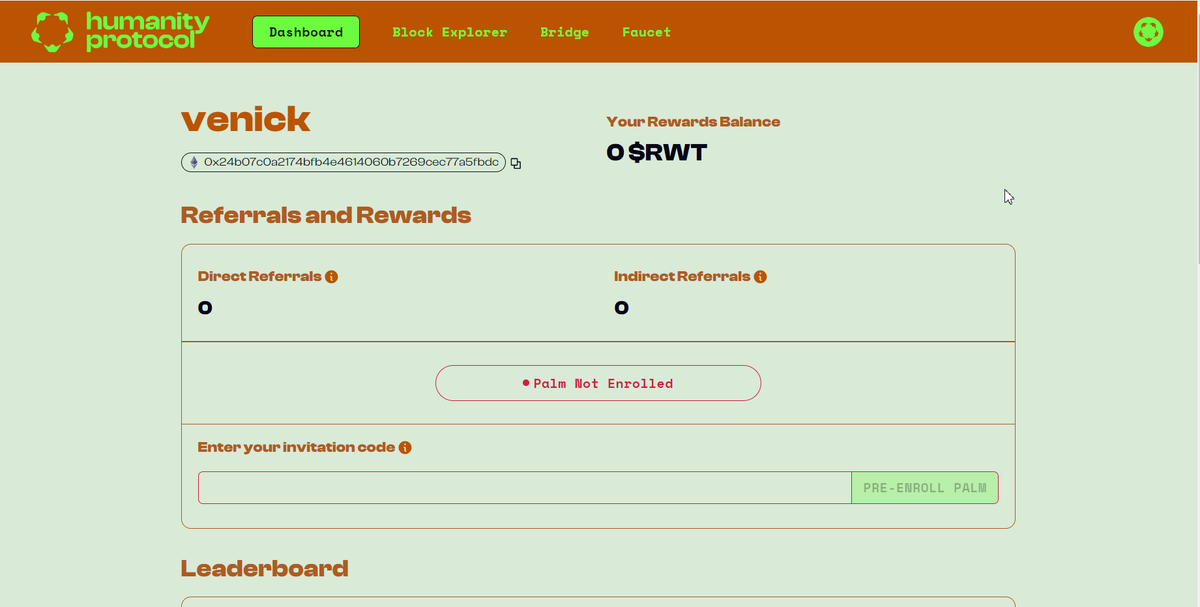
Task: Click the Direct Referrals label
Action: (x=260, y=277)
